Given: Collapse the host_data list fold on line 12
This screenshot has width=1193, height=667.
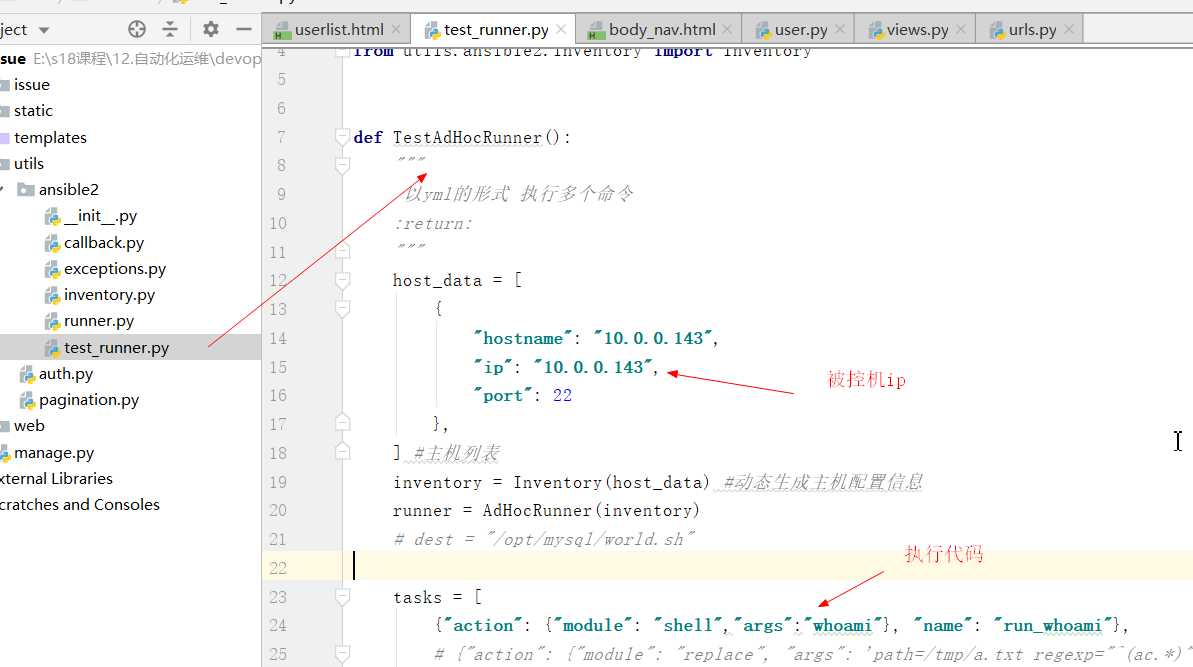Looking at the screenshot, I should click(342, 281).
